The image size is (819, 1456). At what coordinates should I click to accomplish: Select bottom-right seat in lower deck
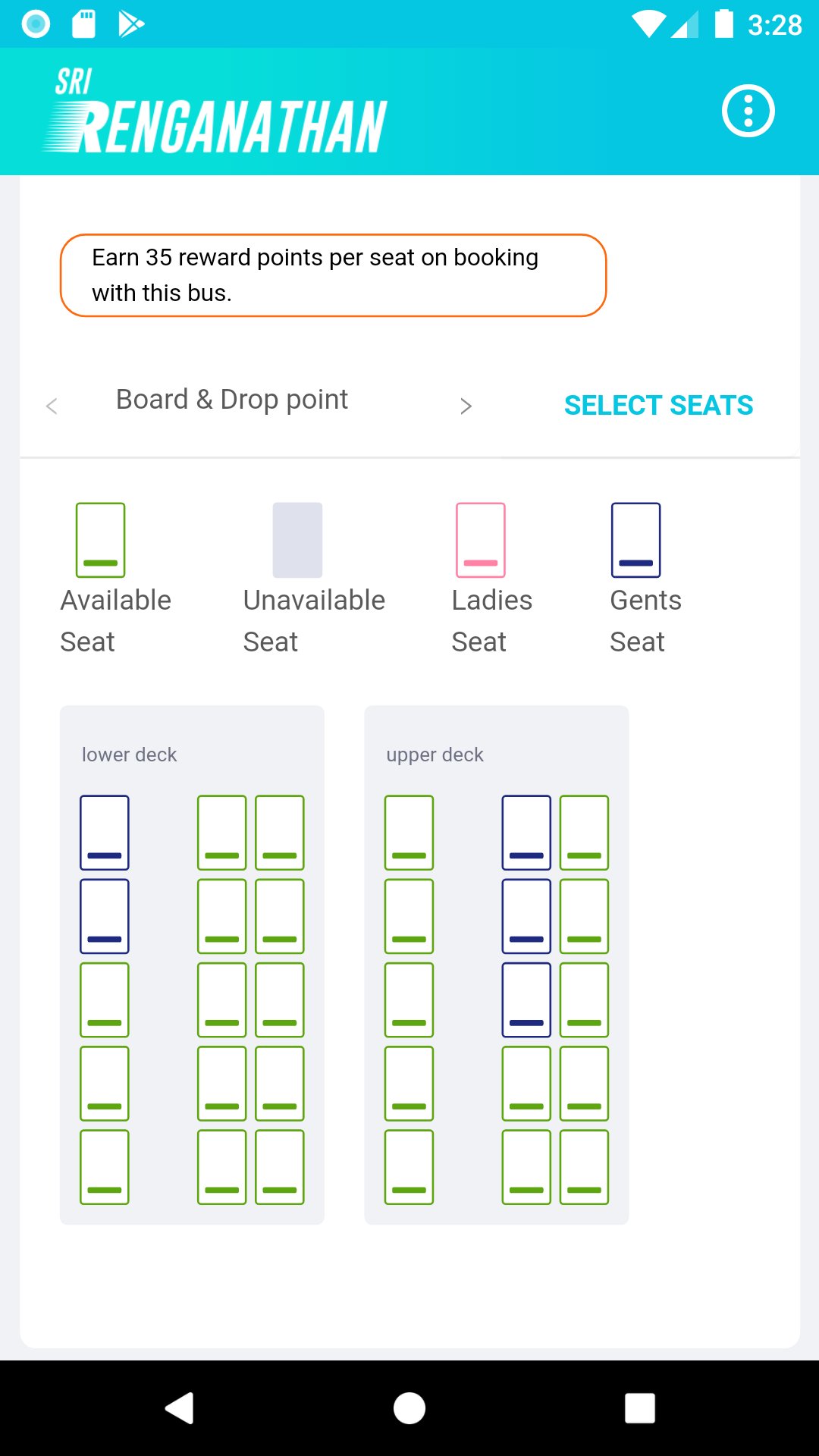(280, 1167)
